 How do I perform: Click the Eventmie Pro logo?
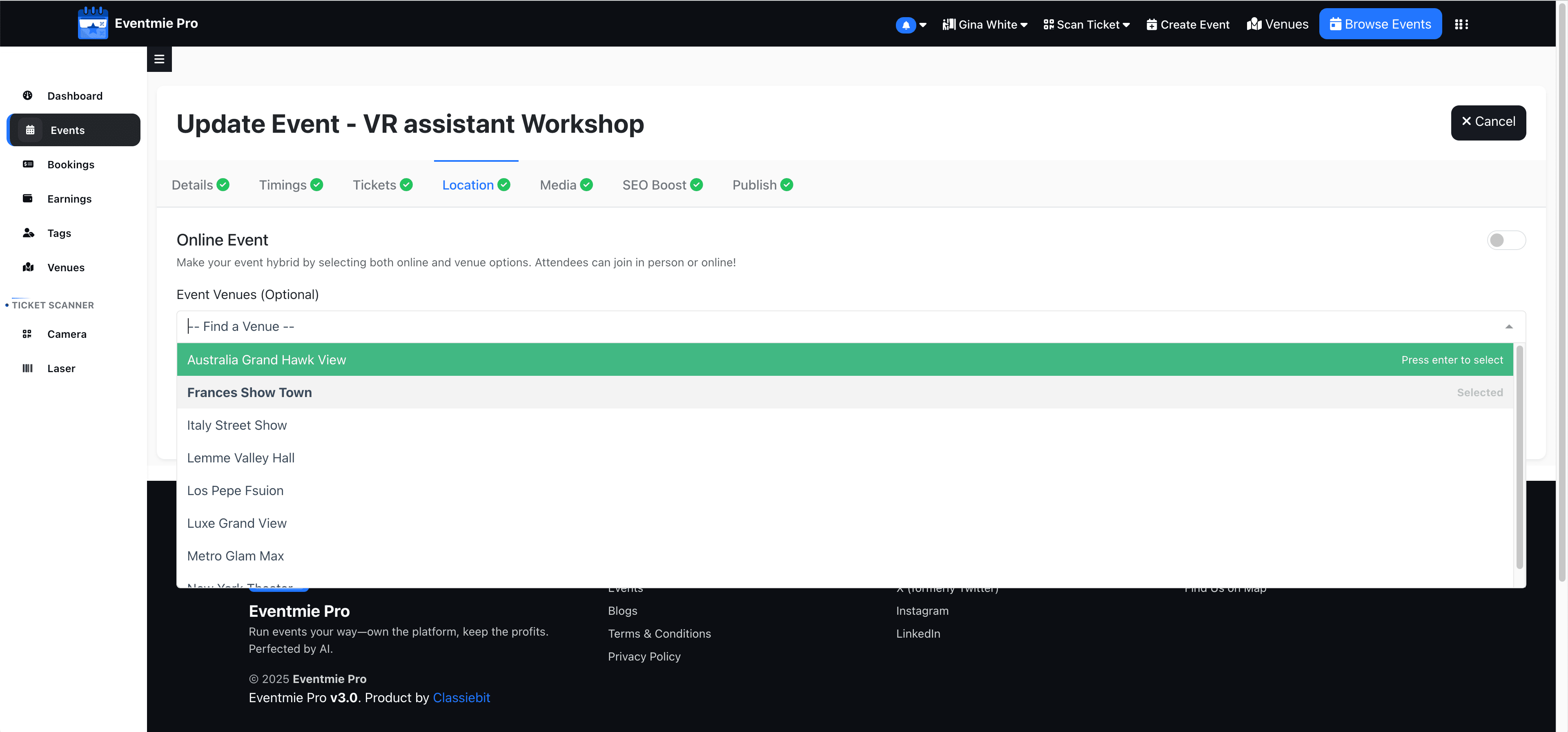pyautogui.click(x=93, y=23)
